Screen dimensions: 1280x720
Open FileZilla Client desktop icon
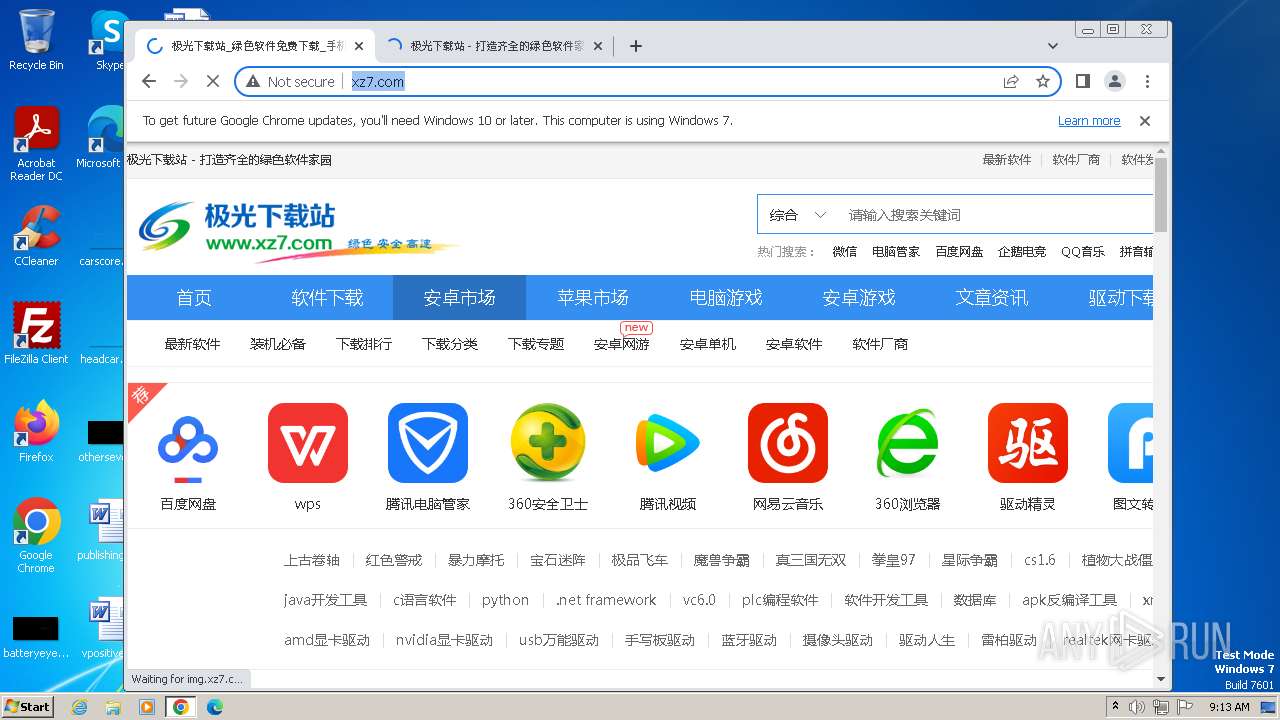pos(36,334)
